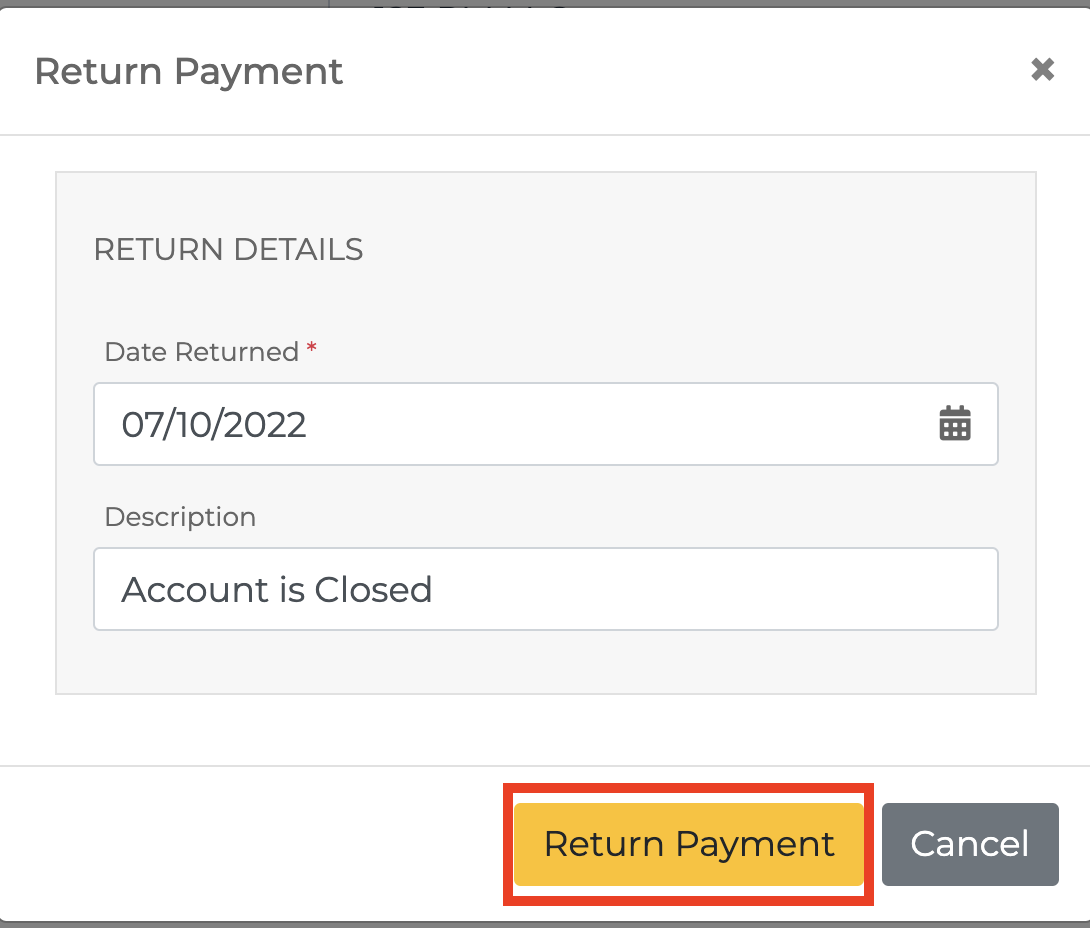
Task: Click the yellow Return Payment button
Action: point(688,843)
